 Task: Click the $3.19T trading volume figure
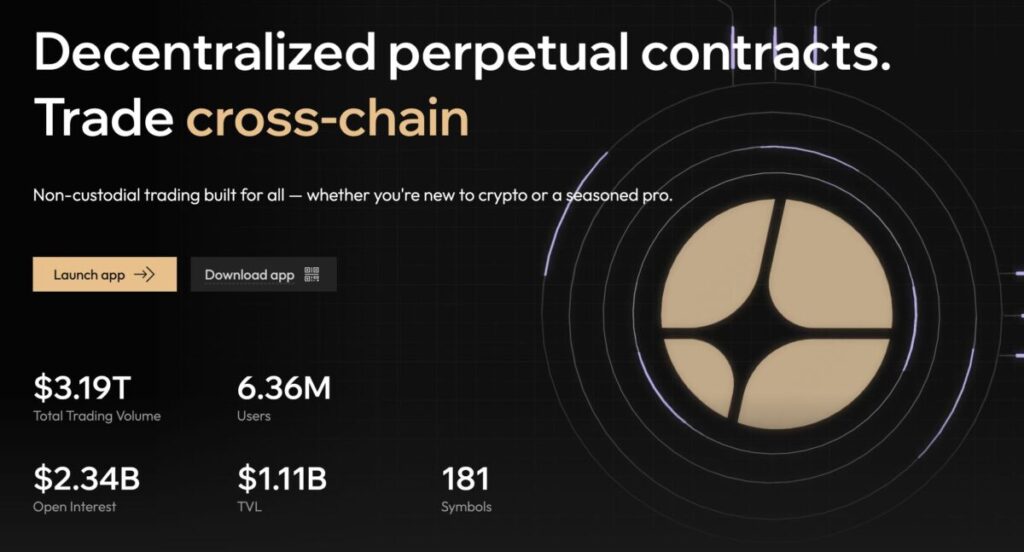pyautogui.click(x=82, y=387)
